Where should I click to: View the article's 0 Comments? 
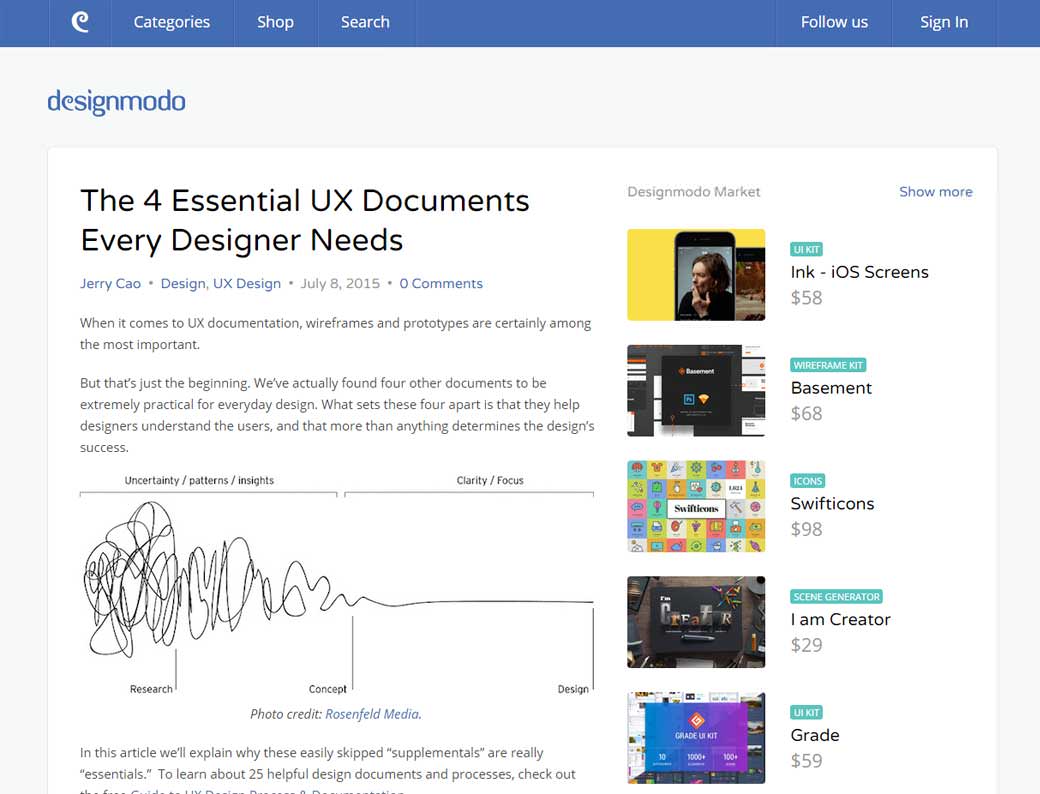click(441, 283)
